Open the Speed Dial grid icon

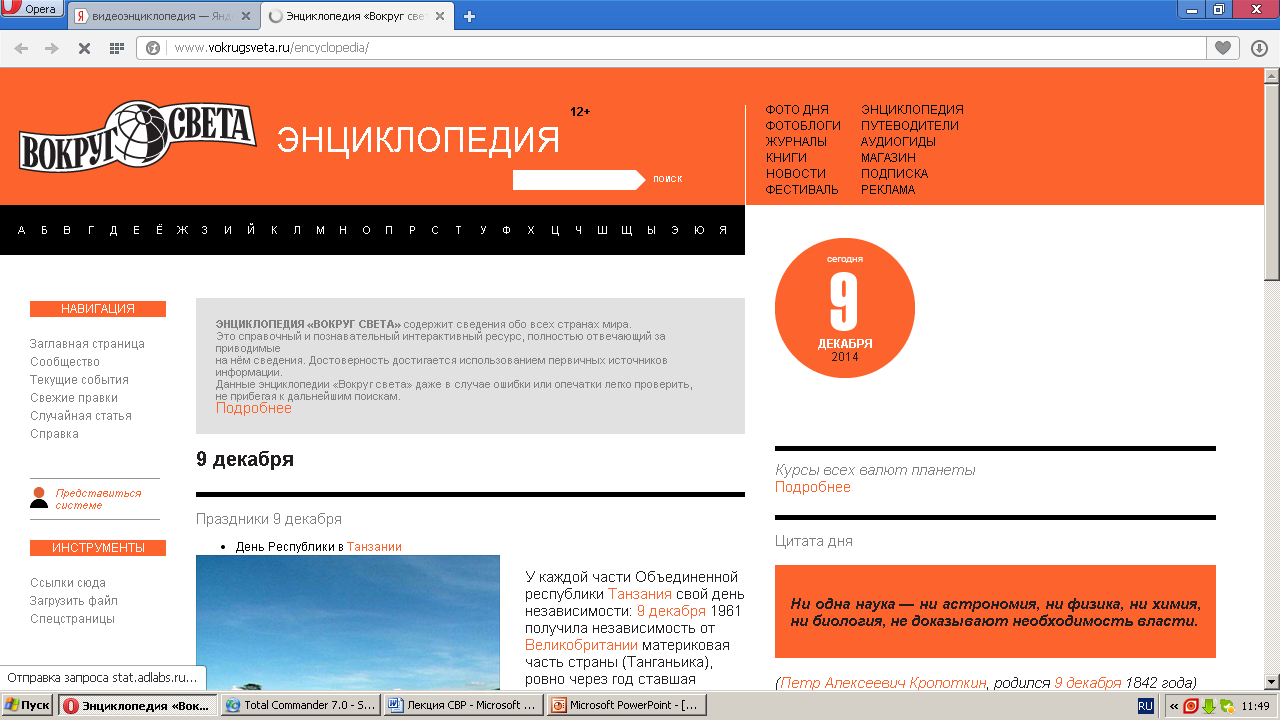(117, 48)
